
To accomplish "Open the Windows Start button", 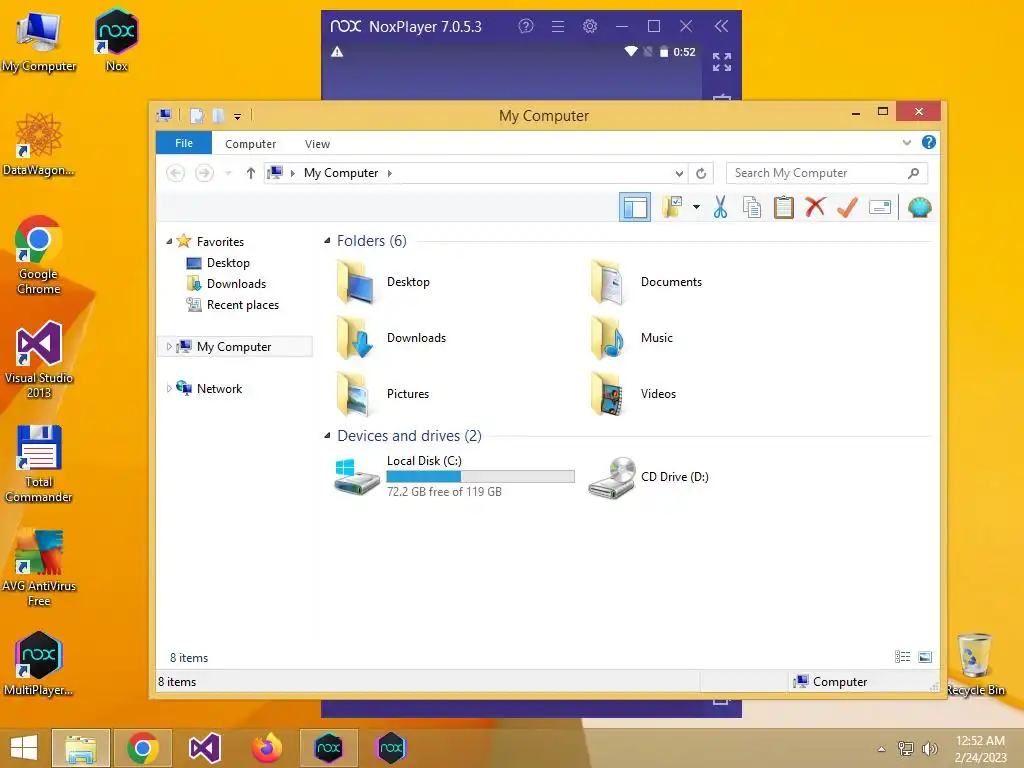I will tap(24, 748).
